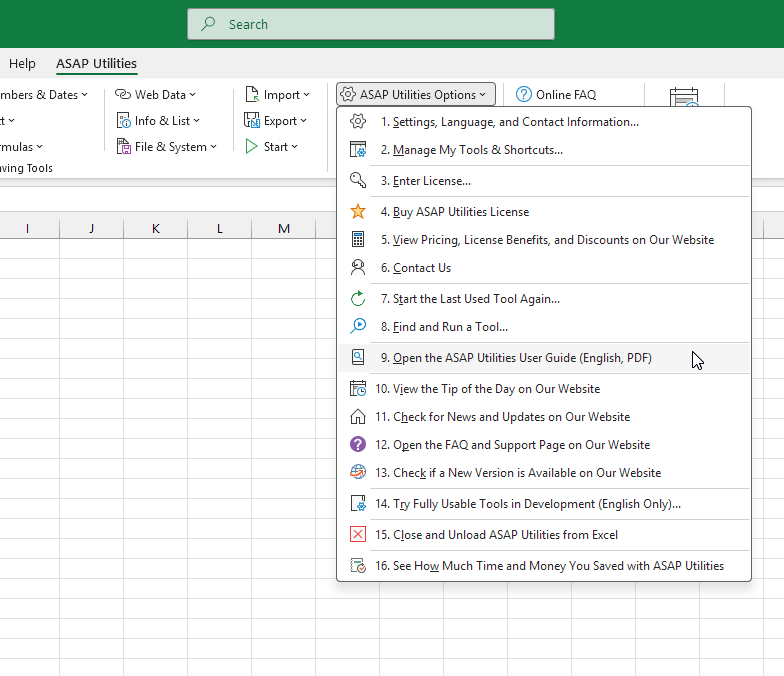
Task: Click the green refresh arrow Last Used Tool icon
Action: coord(358,298)
